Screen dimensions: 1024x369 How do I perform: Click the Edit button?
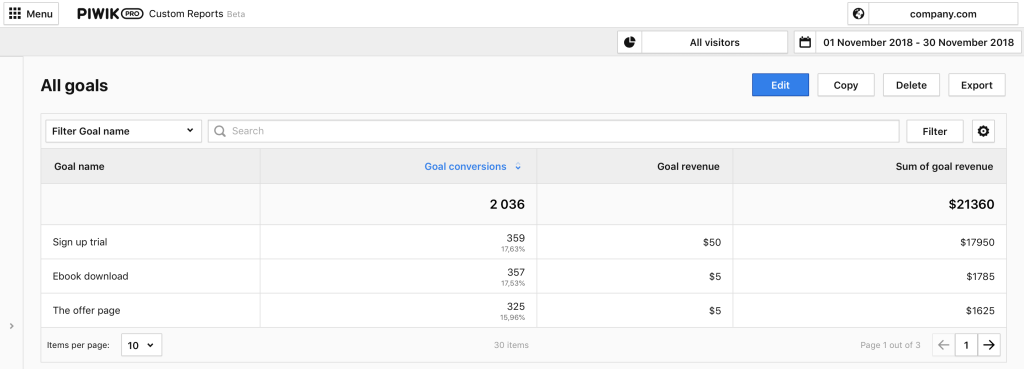click(780, 85)
